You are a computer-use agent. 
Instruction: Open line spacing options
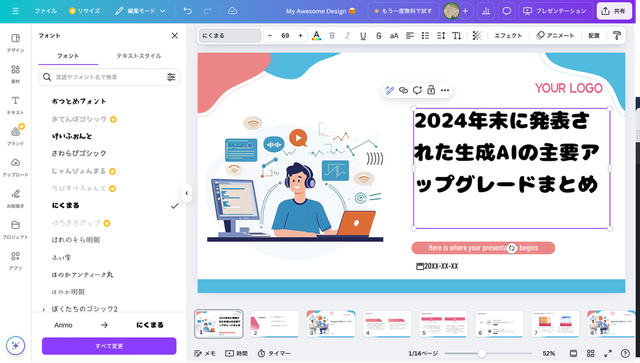(441, 36)
